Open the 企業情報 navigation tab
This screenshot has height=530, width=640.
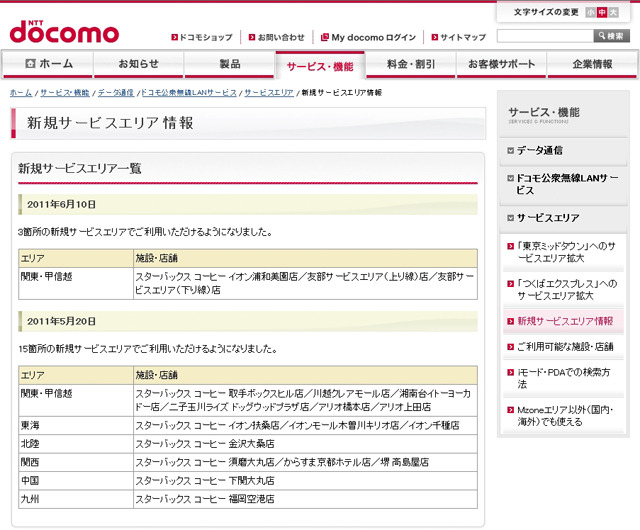(592, 64)
